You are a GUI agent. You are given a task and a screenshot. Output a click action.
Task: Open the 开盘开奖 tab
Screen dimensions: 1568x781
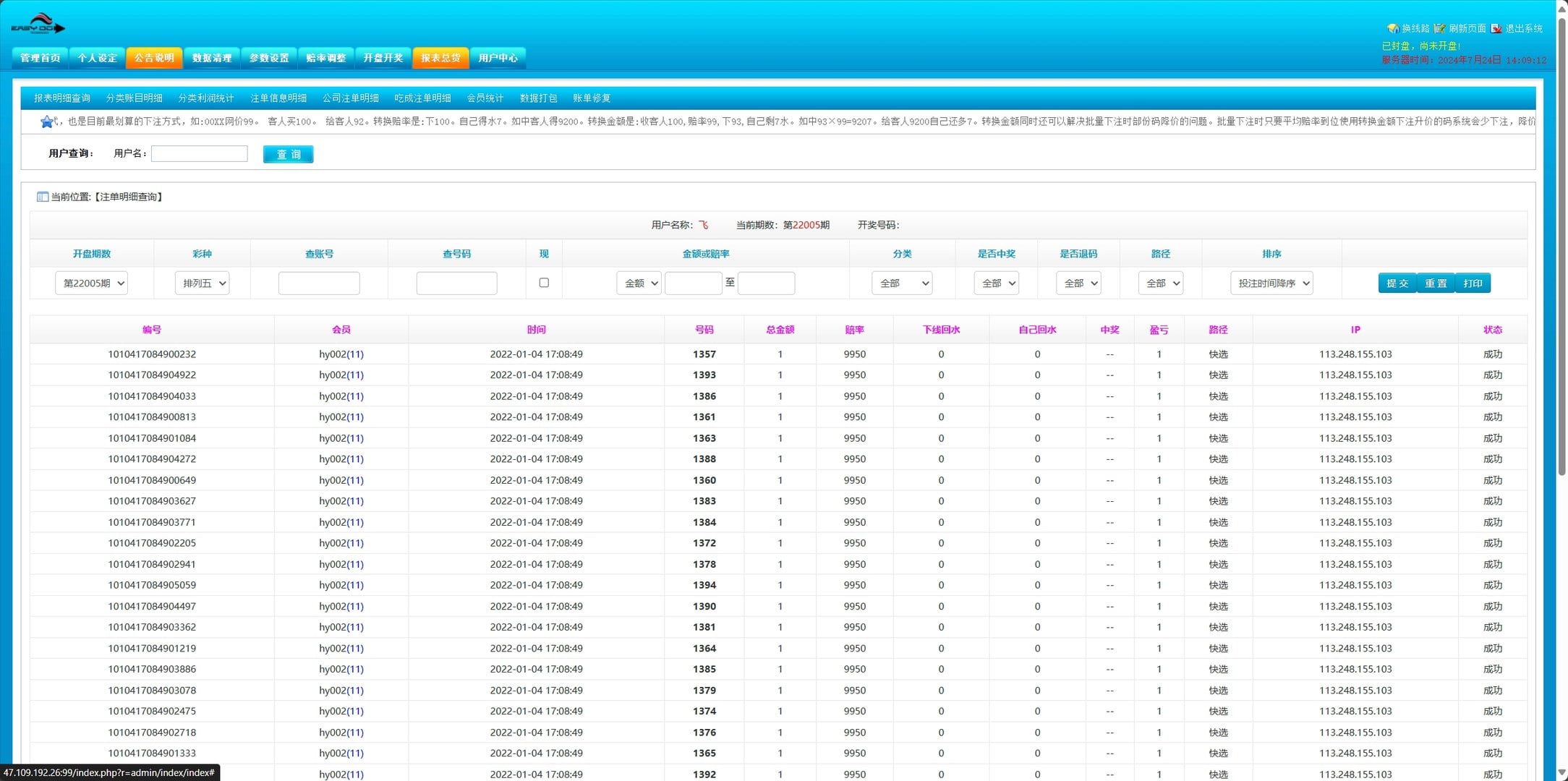[x=383, y=58]
